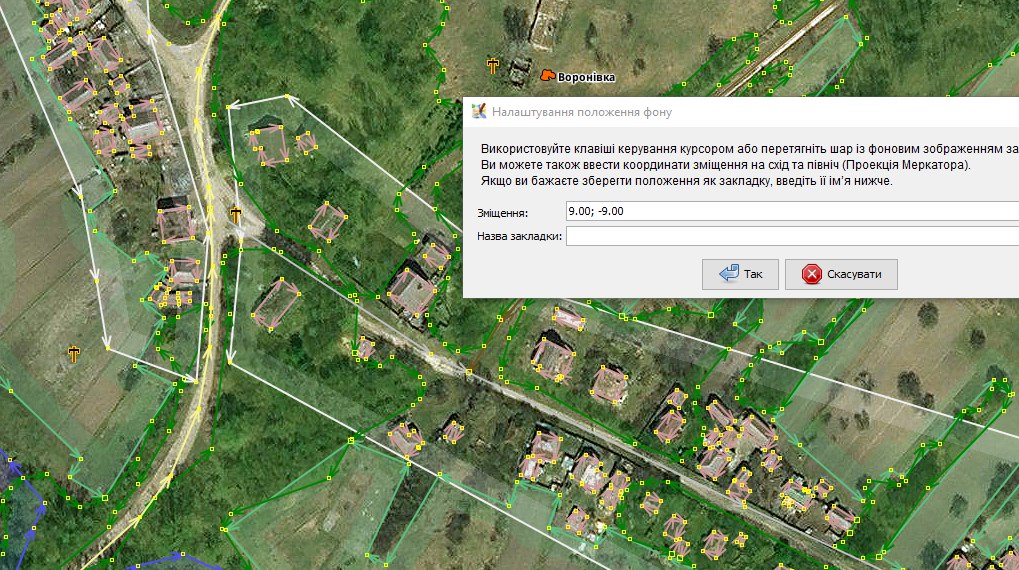Click the Так confirm button
This screenshot has height=570, width=1019.
[740, 274]
